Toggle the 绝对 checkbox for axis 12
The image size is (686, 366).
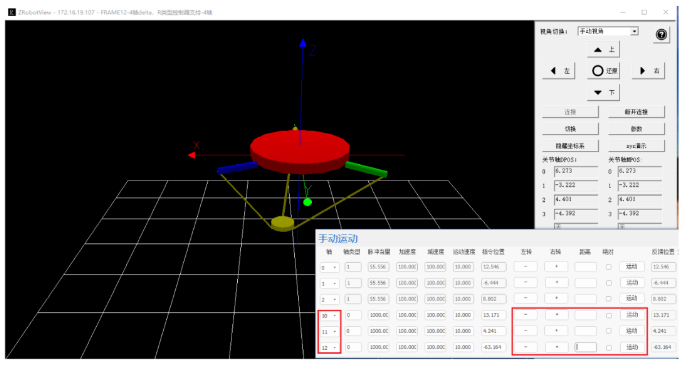[609, 348]
